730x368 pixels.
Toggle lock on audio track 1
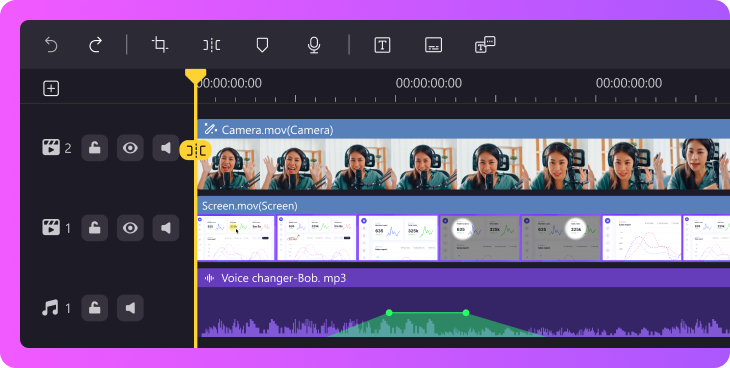pyautogui.click(x=95, y=308)
